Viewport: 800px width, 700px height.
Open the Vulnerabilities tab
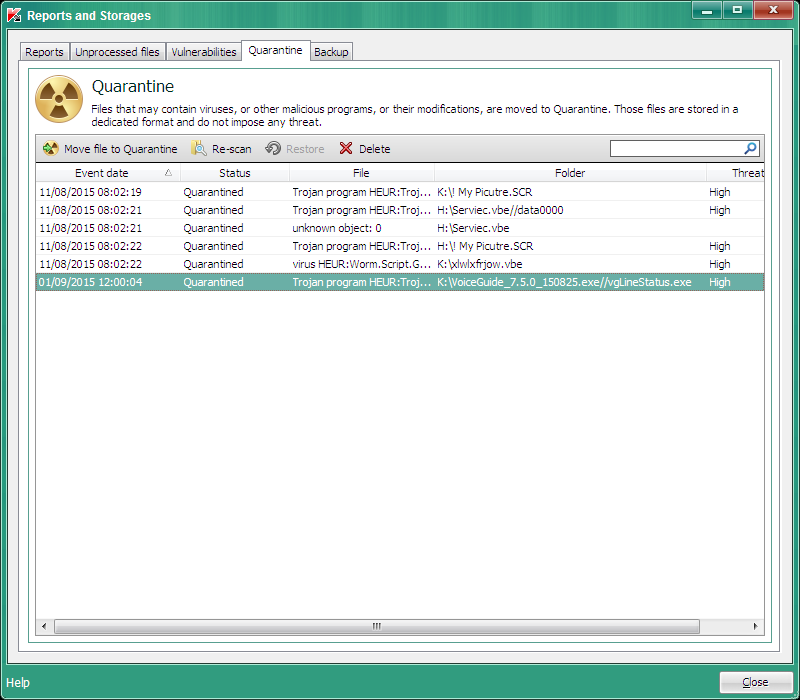click(x=204, y=52)
